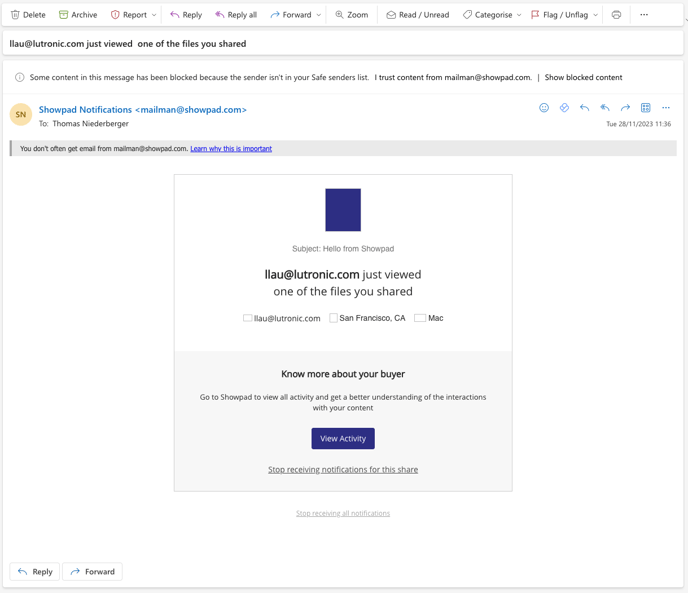This screenshot has width=688, height=593.
Task: Click 'Learn why this is important' link
Action: tap(231, 149)
